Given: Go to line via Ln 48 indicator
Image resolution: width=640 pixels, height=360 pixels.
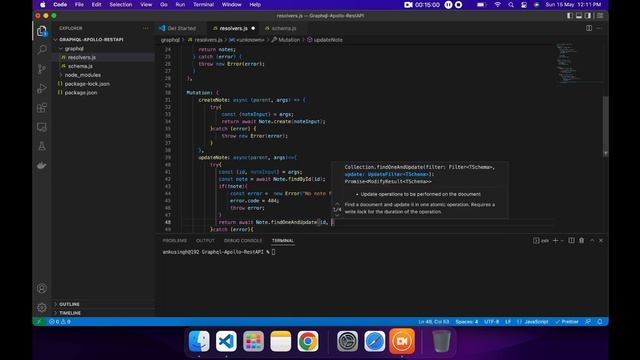Looking at the screenshot, I should click(x=433, y=322).
